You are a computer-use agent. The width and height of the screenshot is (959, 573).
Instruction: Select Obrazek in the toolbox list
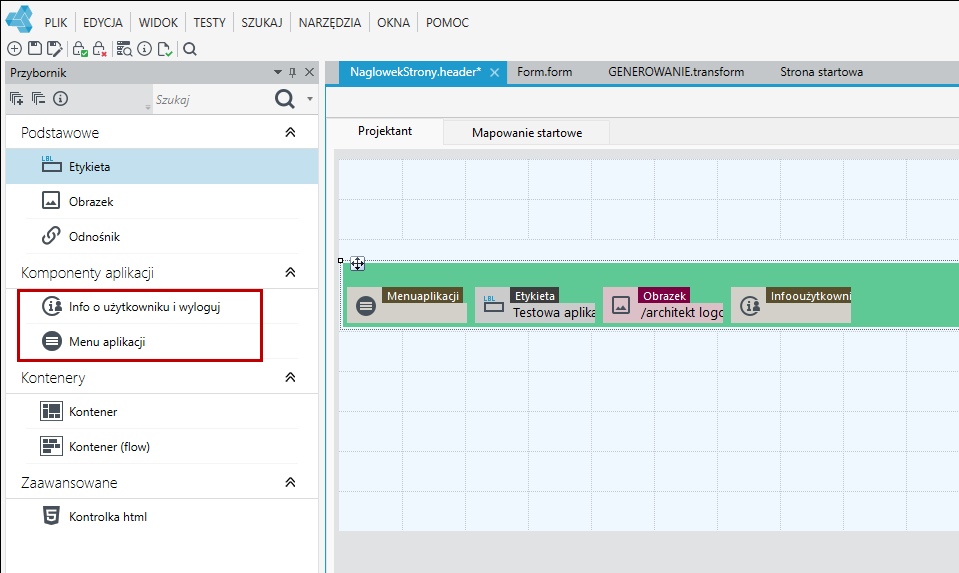pyautogui.click(x=162, y=201)
